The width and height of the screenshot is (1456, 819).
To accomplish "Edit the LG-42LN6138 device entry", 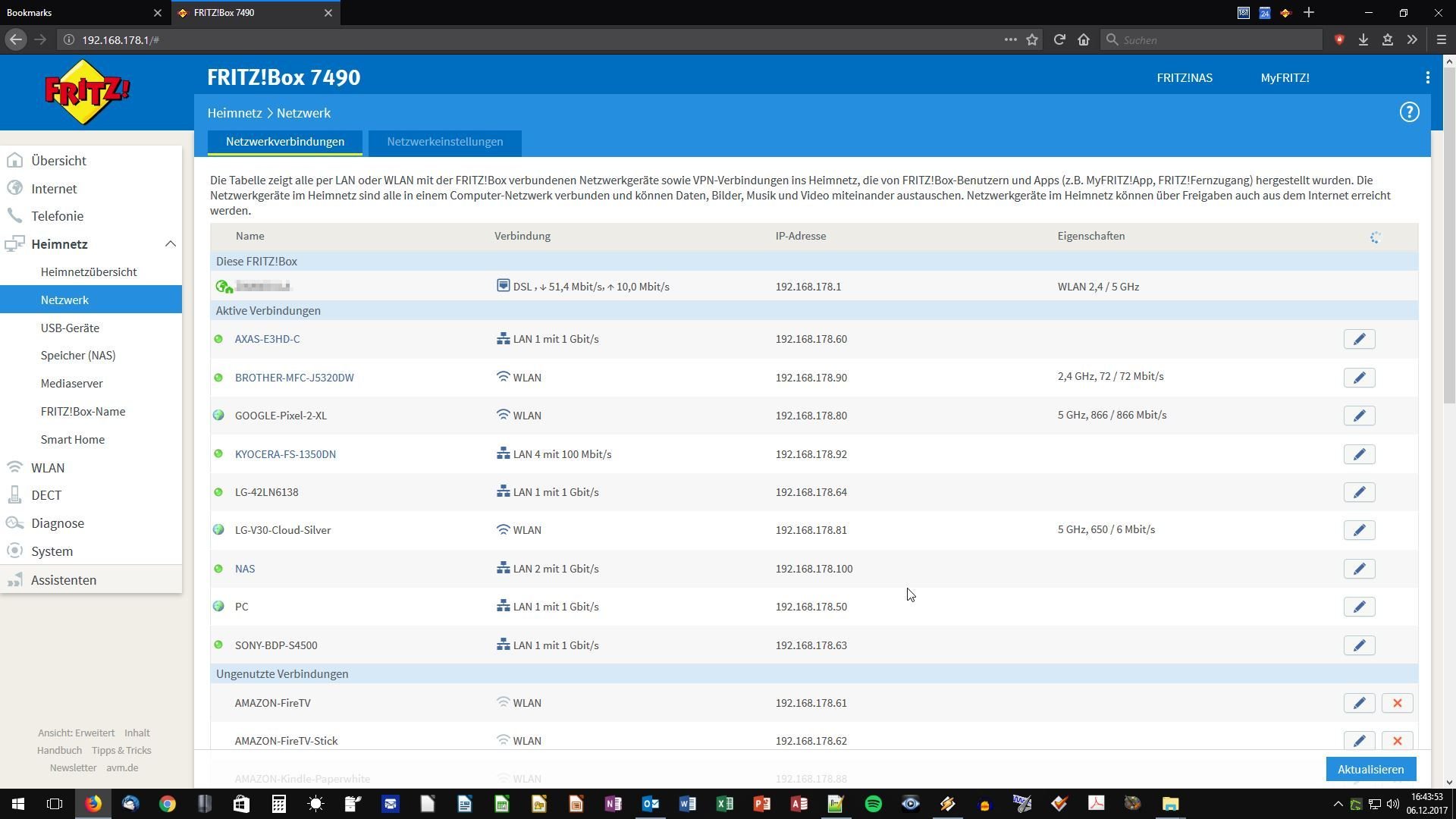I will pos(1359,492).
